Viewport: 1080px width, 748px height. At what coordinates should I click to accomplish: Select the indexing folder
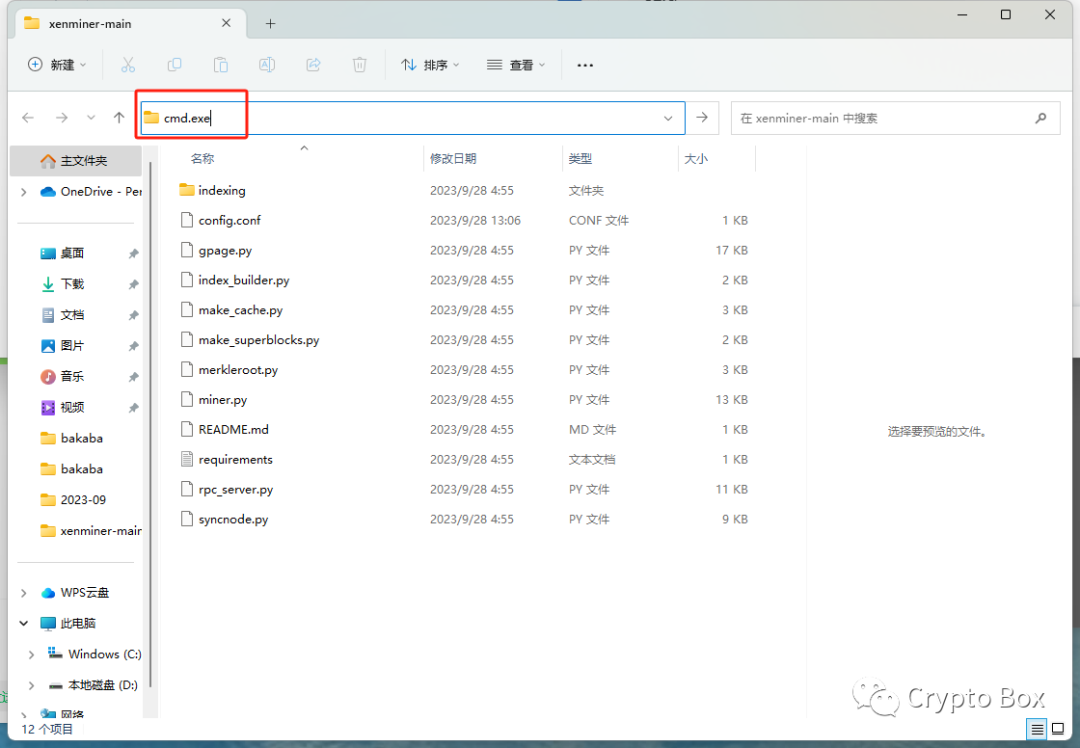coord(222,191)
